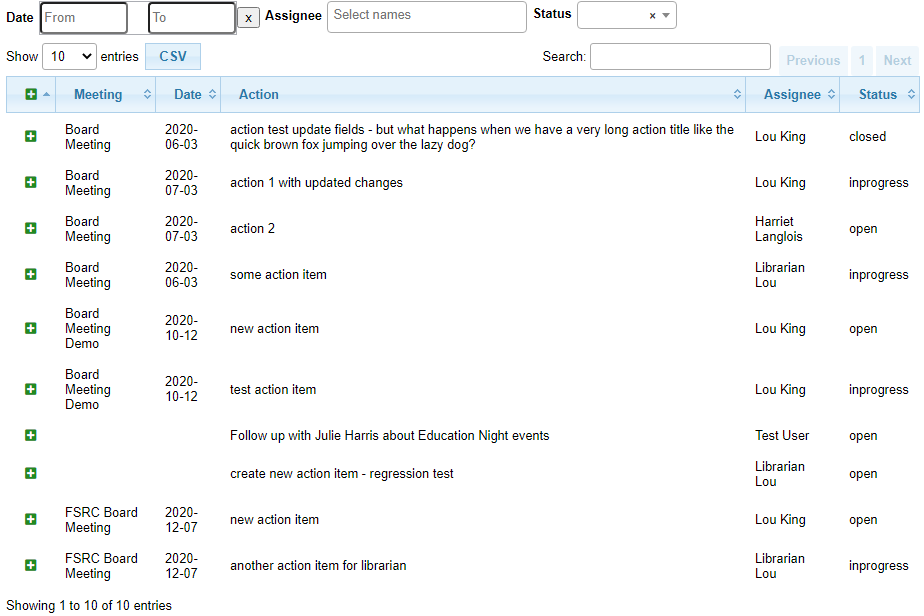Expand the 'action 1 with updated changes' row

point(31,182)
